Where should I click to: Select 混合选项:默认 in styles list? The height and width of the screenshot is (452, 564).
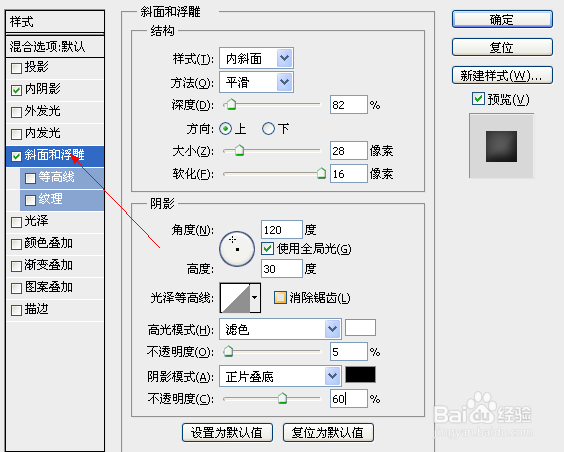pos(55,46)
